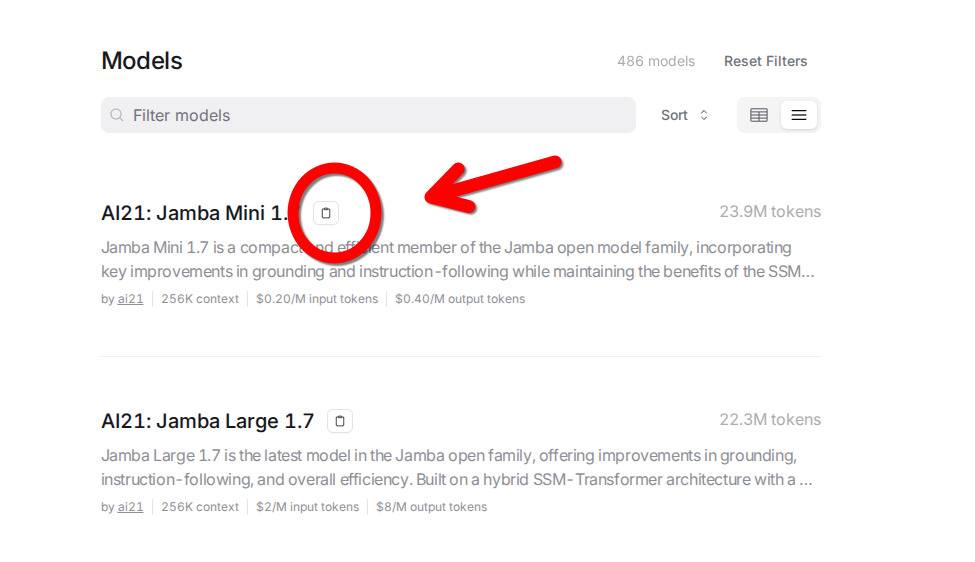Click the 22.3M tokens label
975x562 pixels.
pos(770,419)
